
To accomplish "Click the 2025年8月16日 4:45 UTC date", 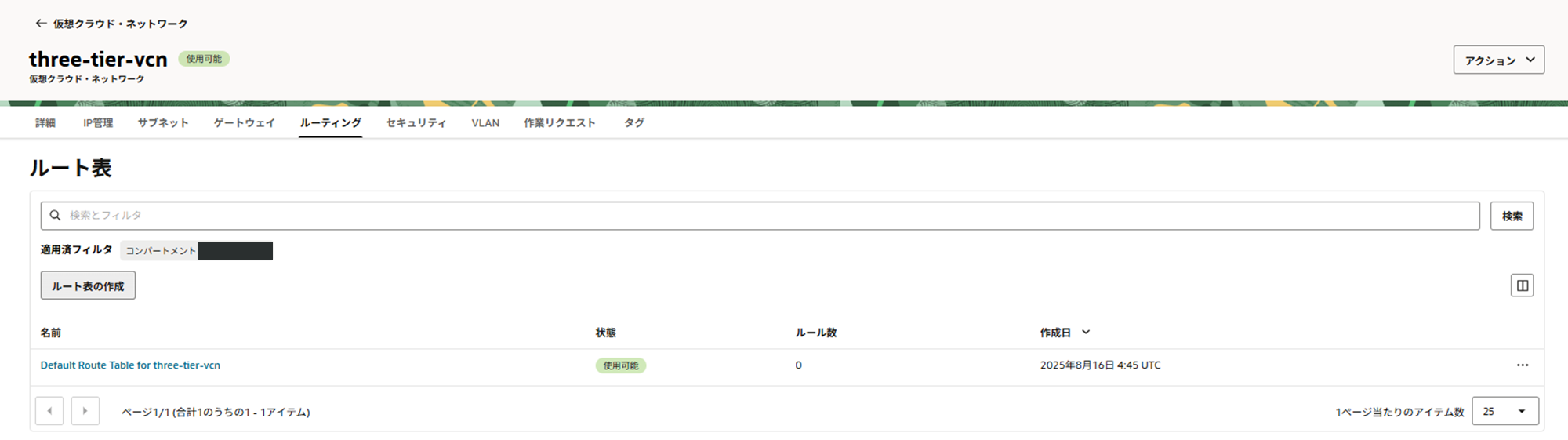I will pos(1100,365).
